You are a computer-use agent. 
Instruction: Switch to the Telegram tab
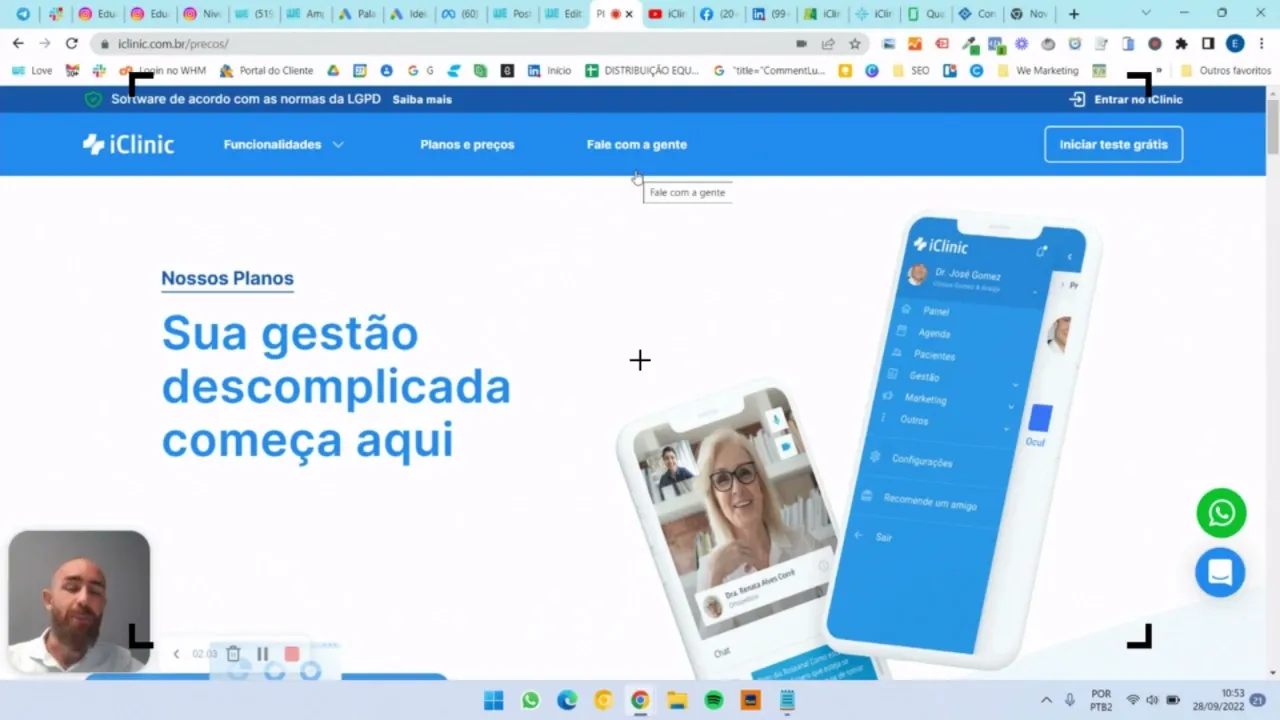[x=23, y=14]
